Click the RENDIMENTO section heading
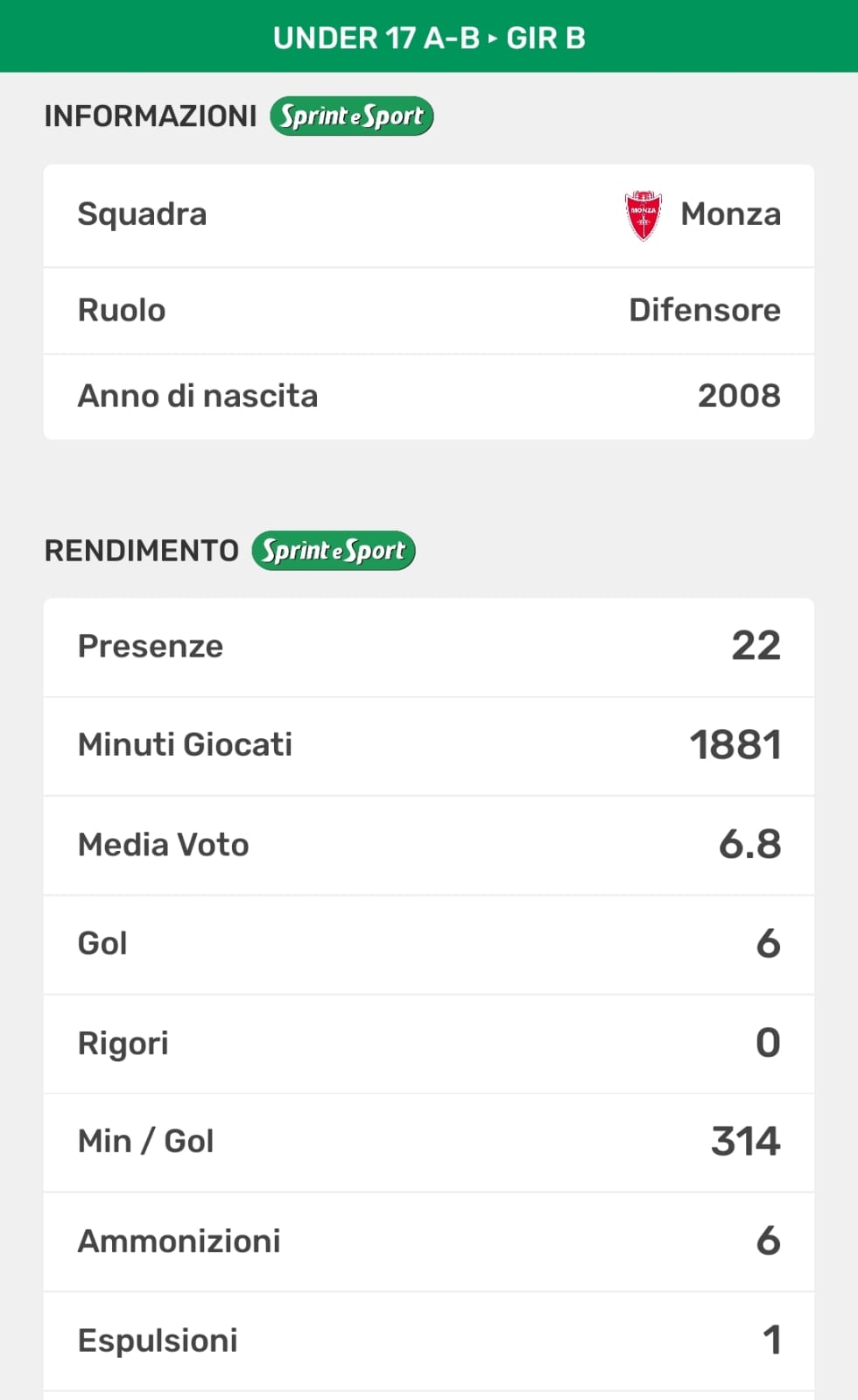Viewport: 858px width, 1400px height. coord(142,551)
